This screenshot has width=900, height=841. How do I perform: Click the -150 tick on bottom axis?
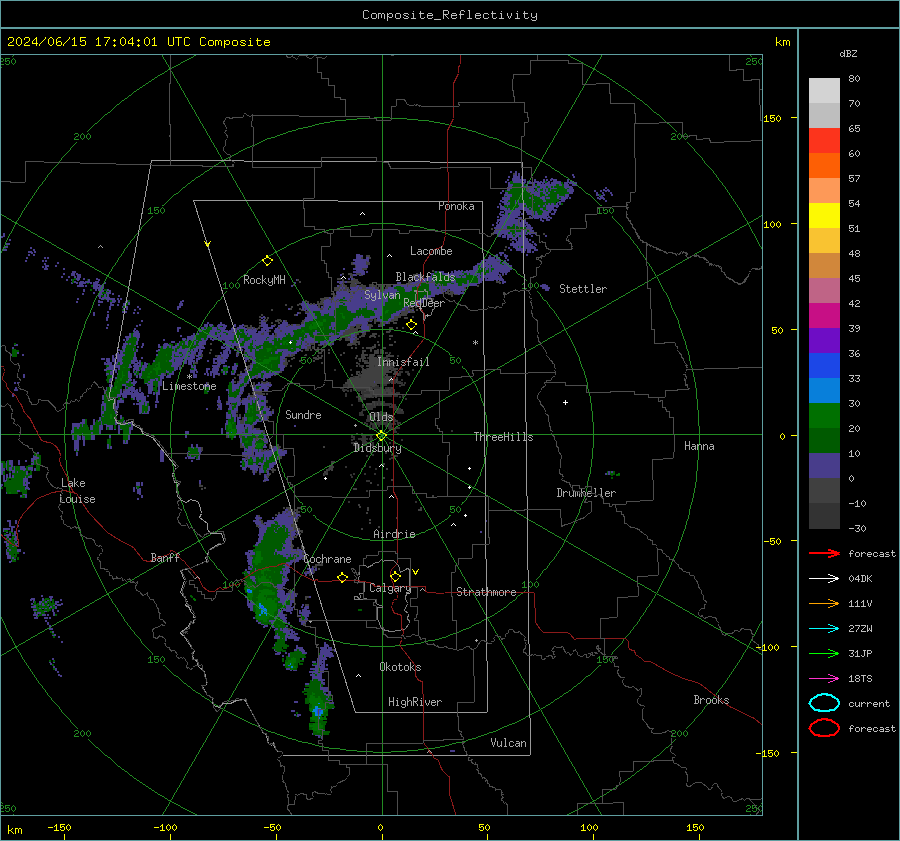[x=59, y=827]
